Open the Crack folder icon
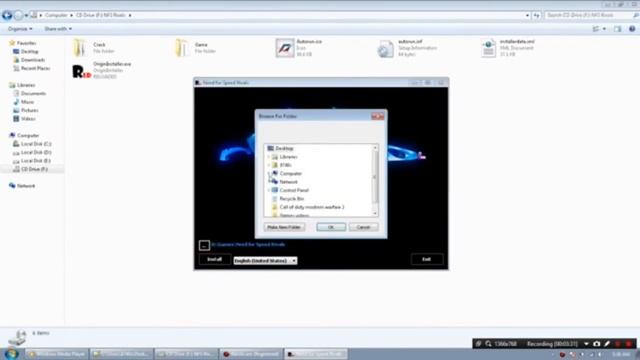 click(80, 48)
